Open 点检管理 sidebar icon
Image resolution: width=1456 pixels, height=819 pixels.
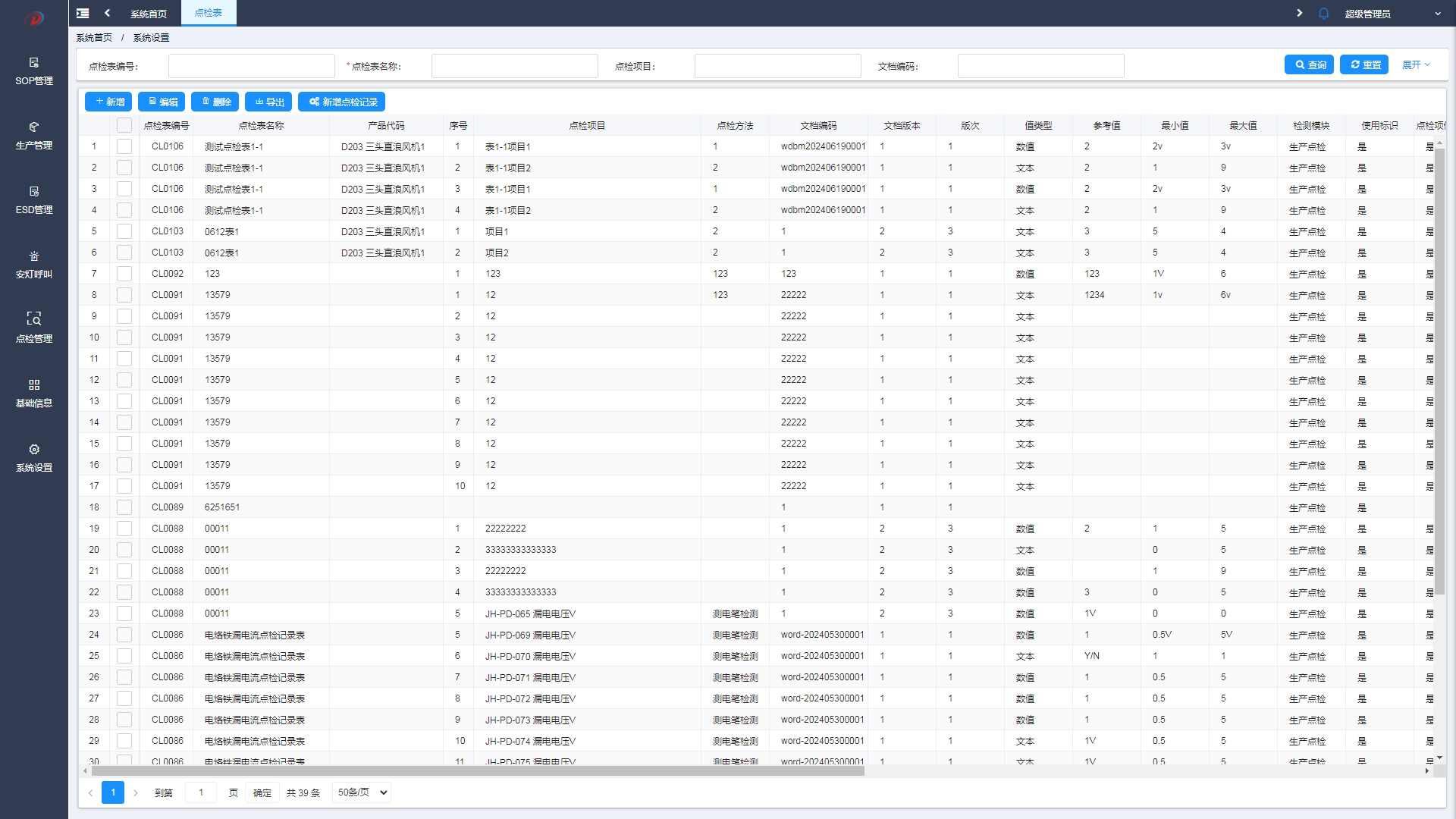click(x=34, y=319)
